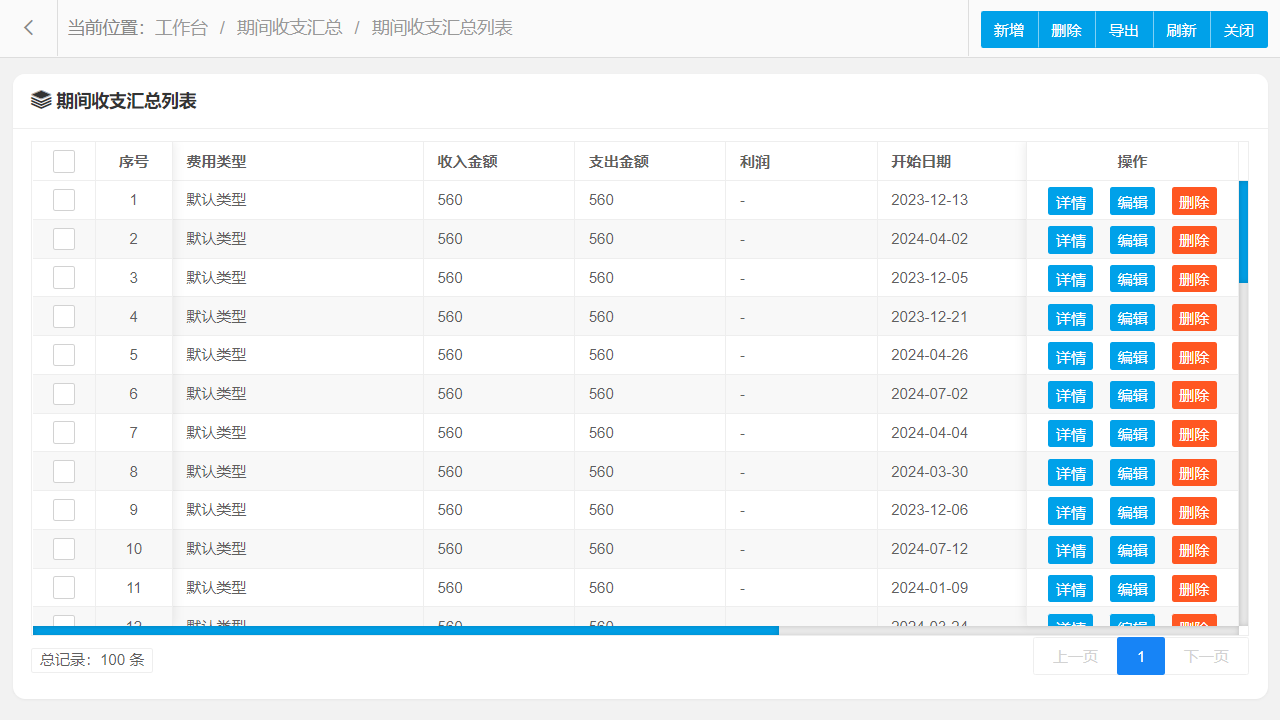This screenshot has height=720, width=1280.
Task: Delete row 6 dated 2024-07-02
Action: 1194,395
